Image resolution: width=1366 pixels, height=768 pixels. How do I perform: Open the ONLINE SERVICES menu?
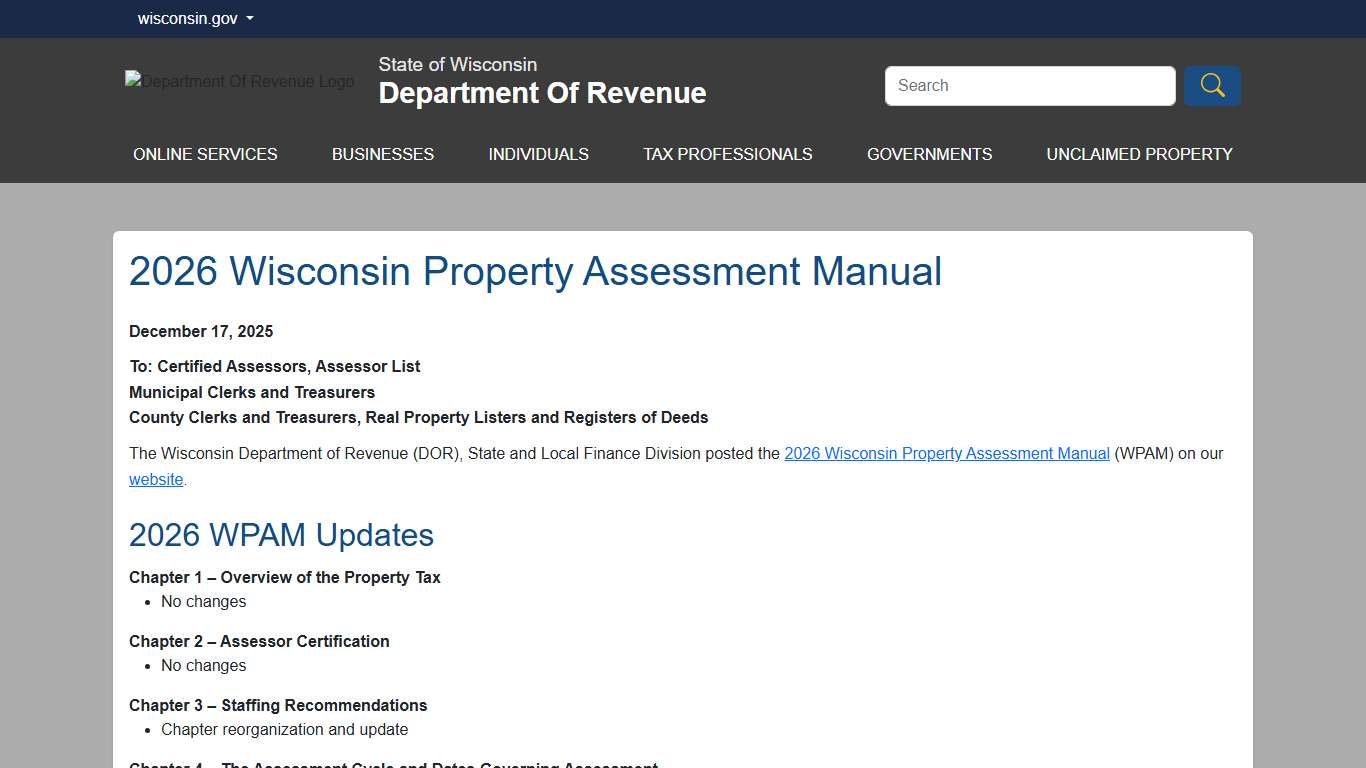click(x=205, y=154)
